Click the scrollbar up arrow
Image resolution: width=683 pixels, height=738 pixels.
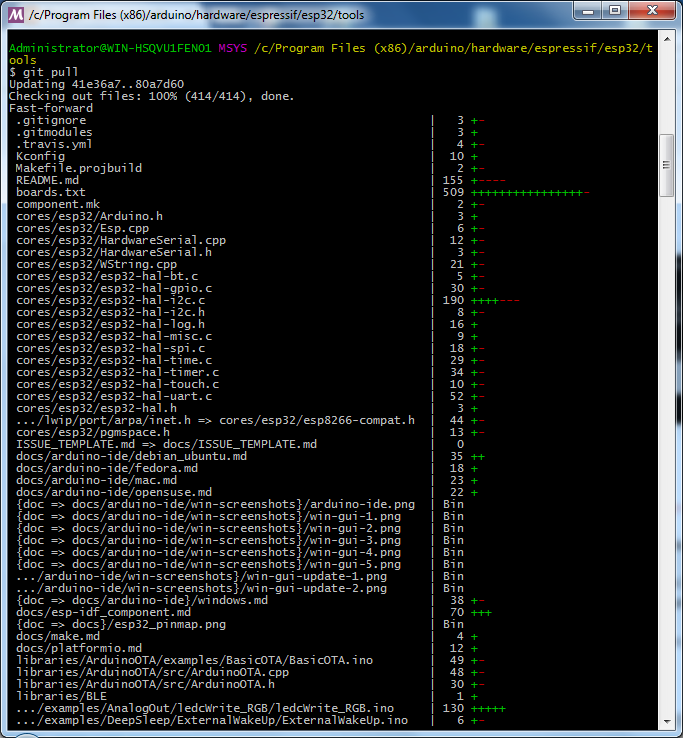click(667, 39)
